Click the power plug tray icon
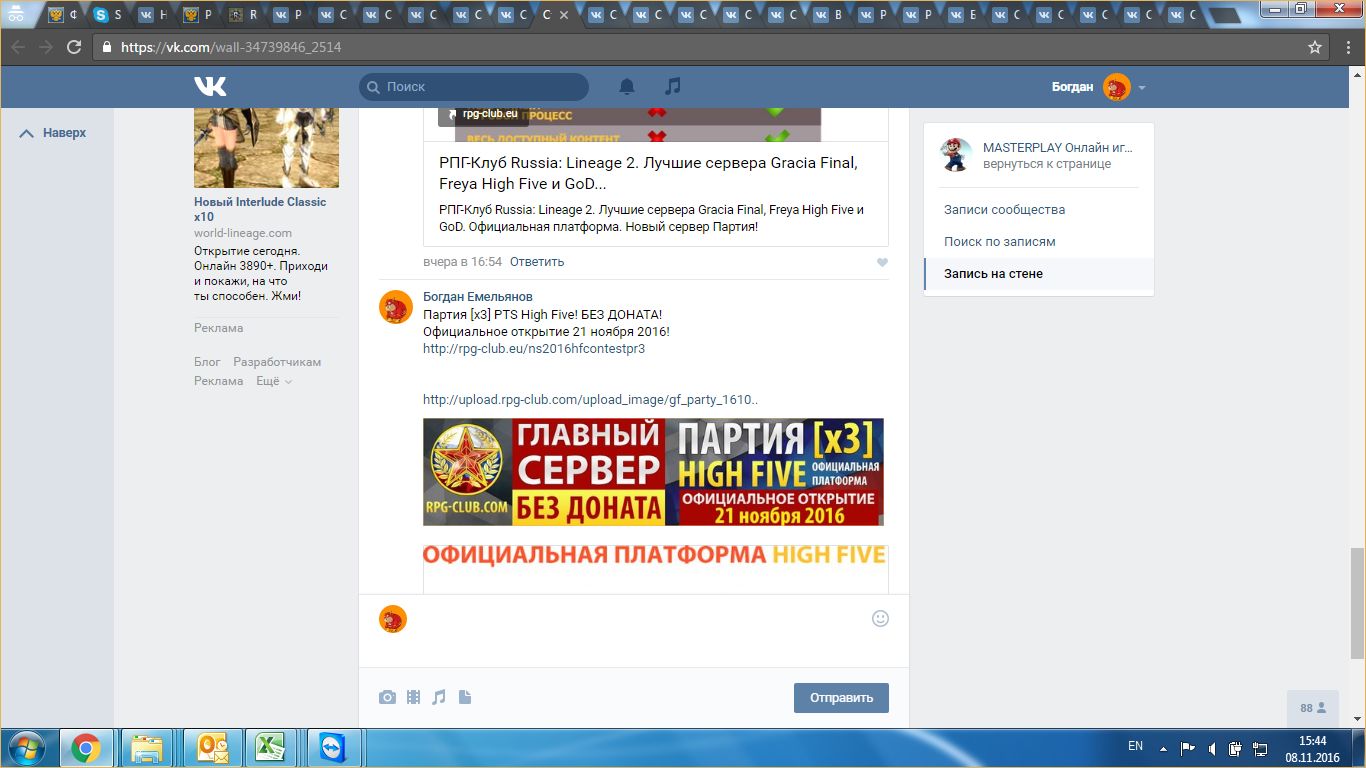 point(1235,747)
